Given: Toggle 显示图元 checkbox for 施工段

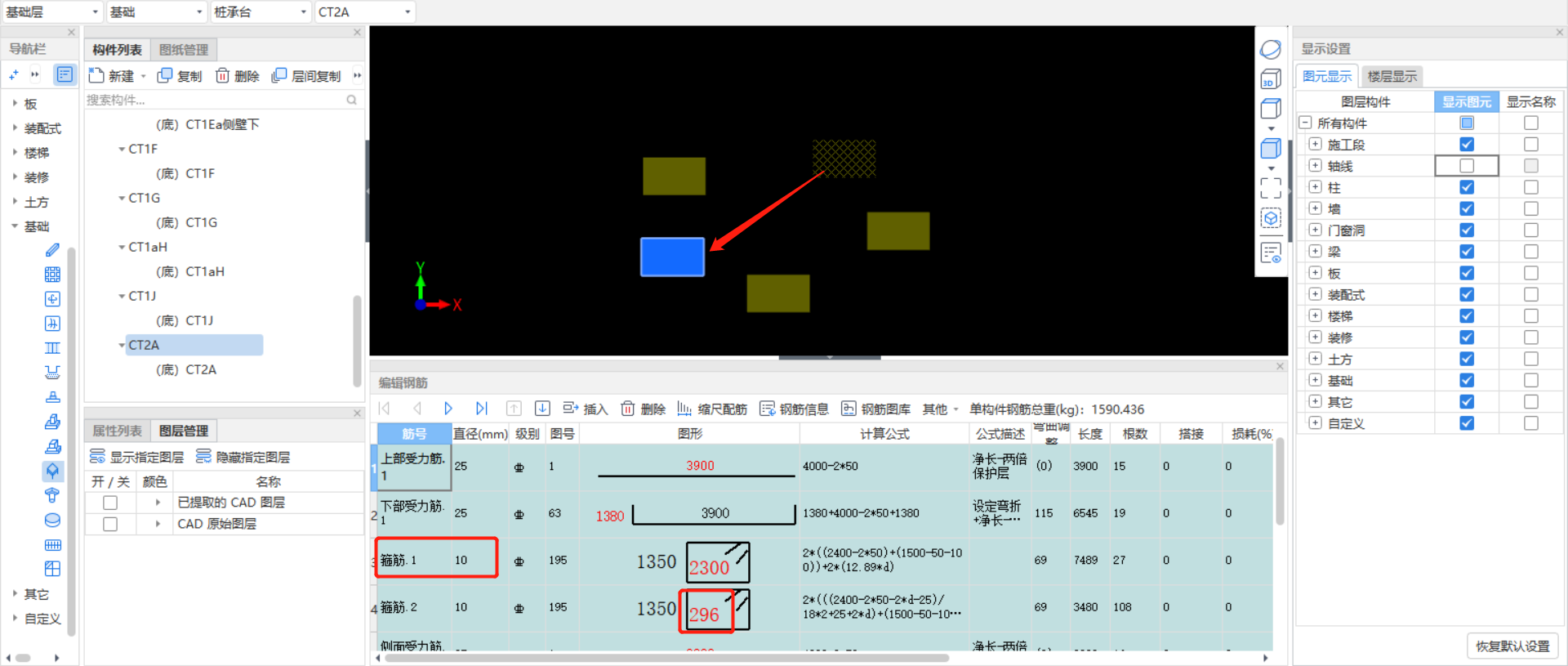Looking at the screenshot, I should pos(1467,145).
